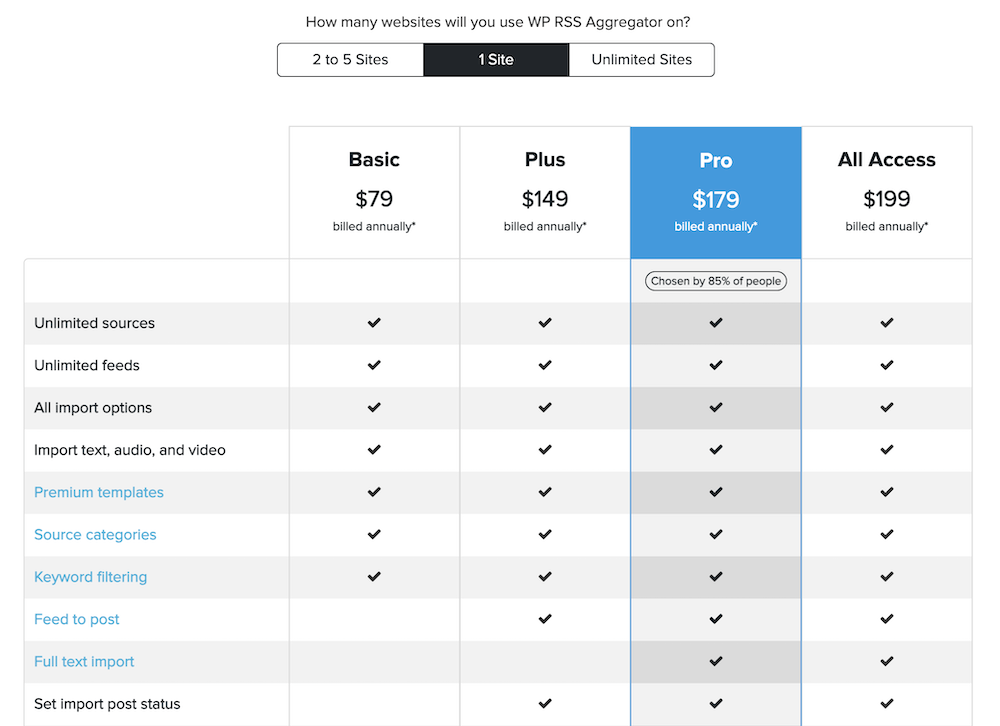This screenshot has height=726, width=1000.
Task: Click the "Chosen by 85% of people" badge
Action: click(716, 281)
